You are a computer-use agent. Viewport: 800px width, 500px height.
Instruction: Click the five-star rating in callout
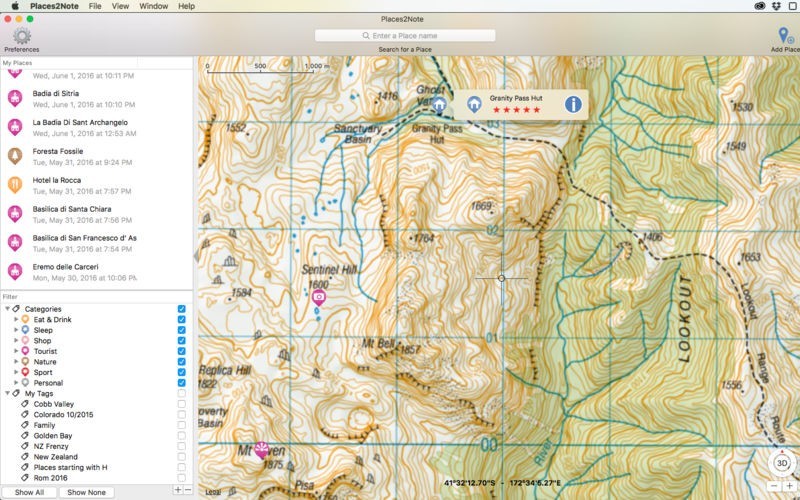point(516,110)
